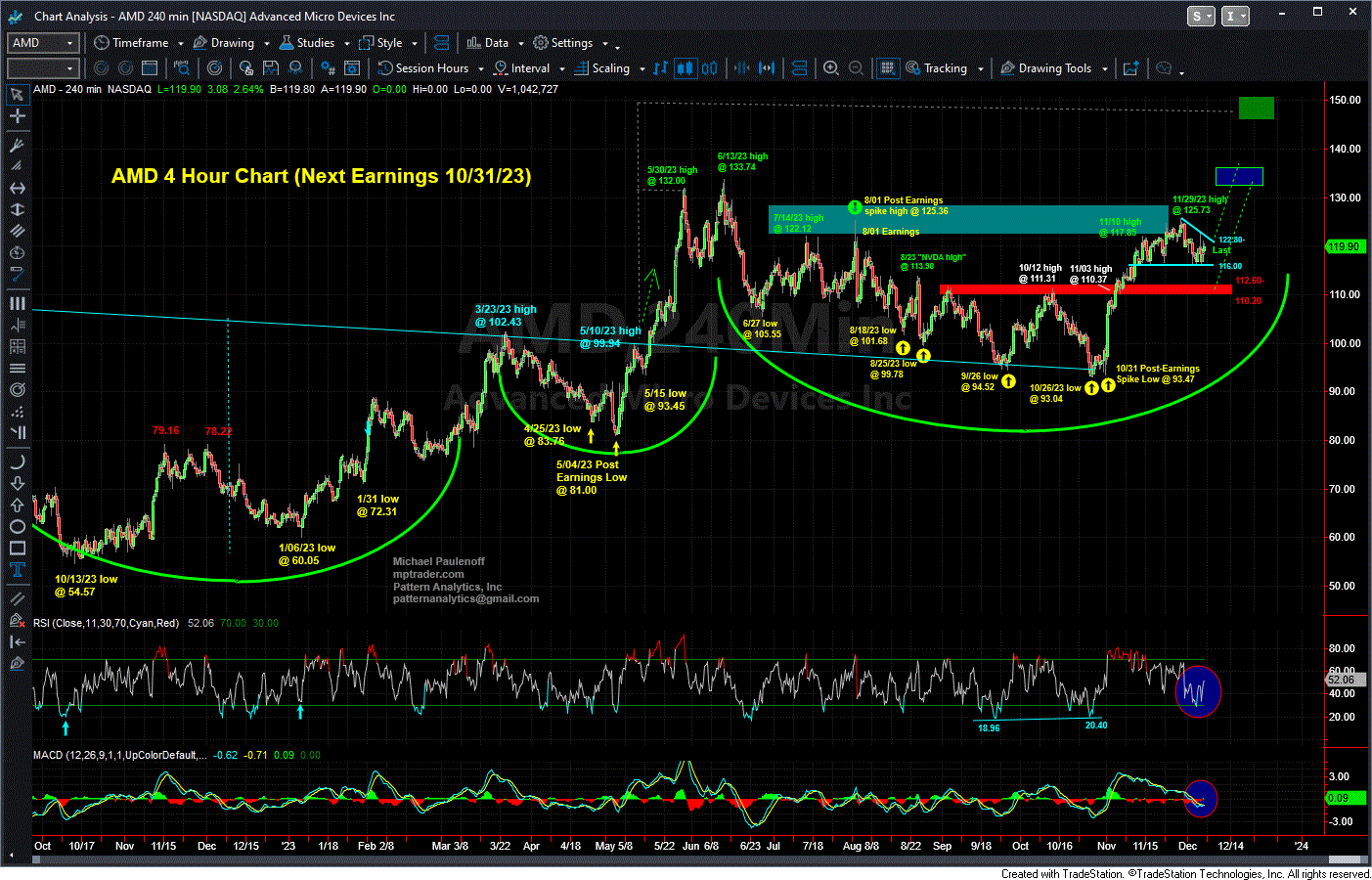Select the rectangle drawing tool

pyautogui.click(x=17, y=548)
